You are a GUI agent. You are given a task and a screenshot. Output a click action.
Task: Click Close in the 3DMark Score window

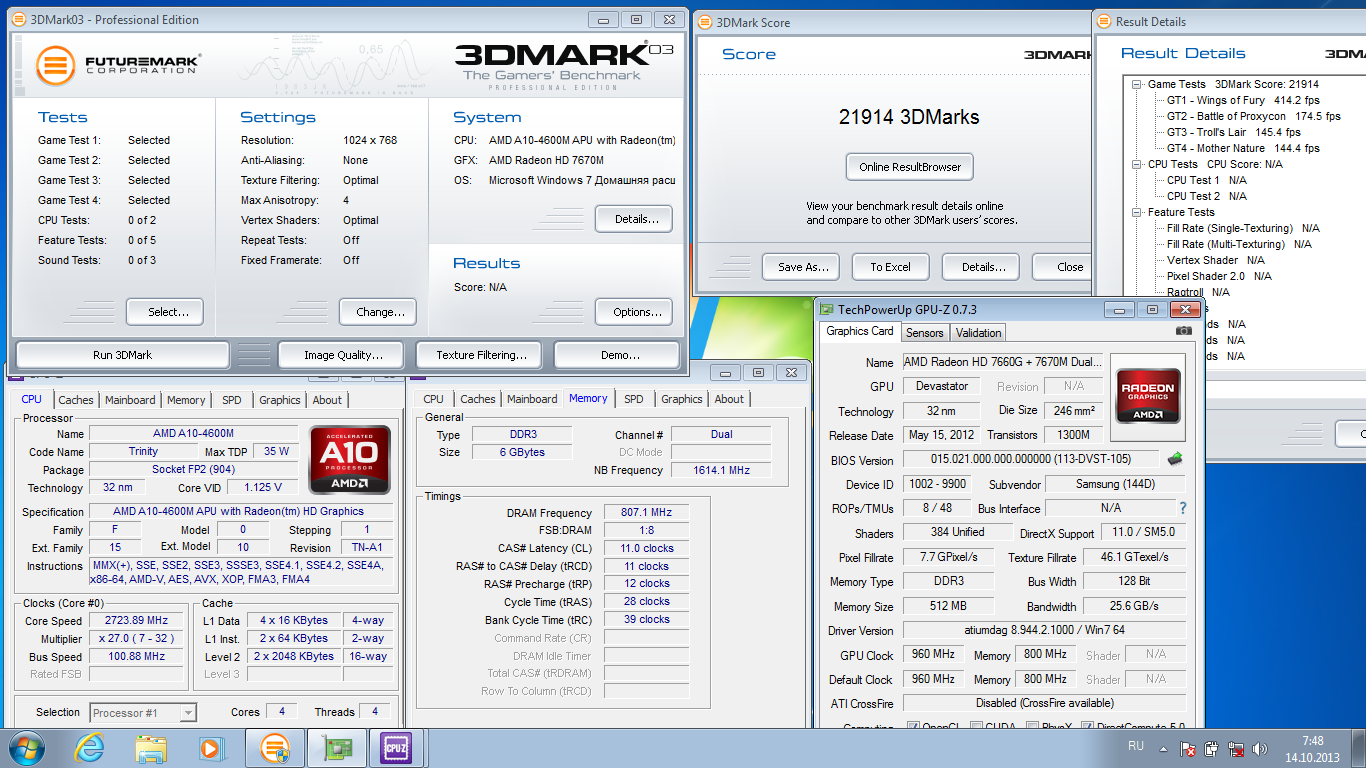(1064, 267)
